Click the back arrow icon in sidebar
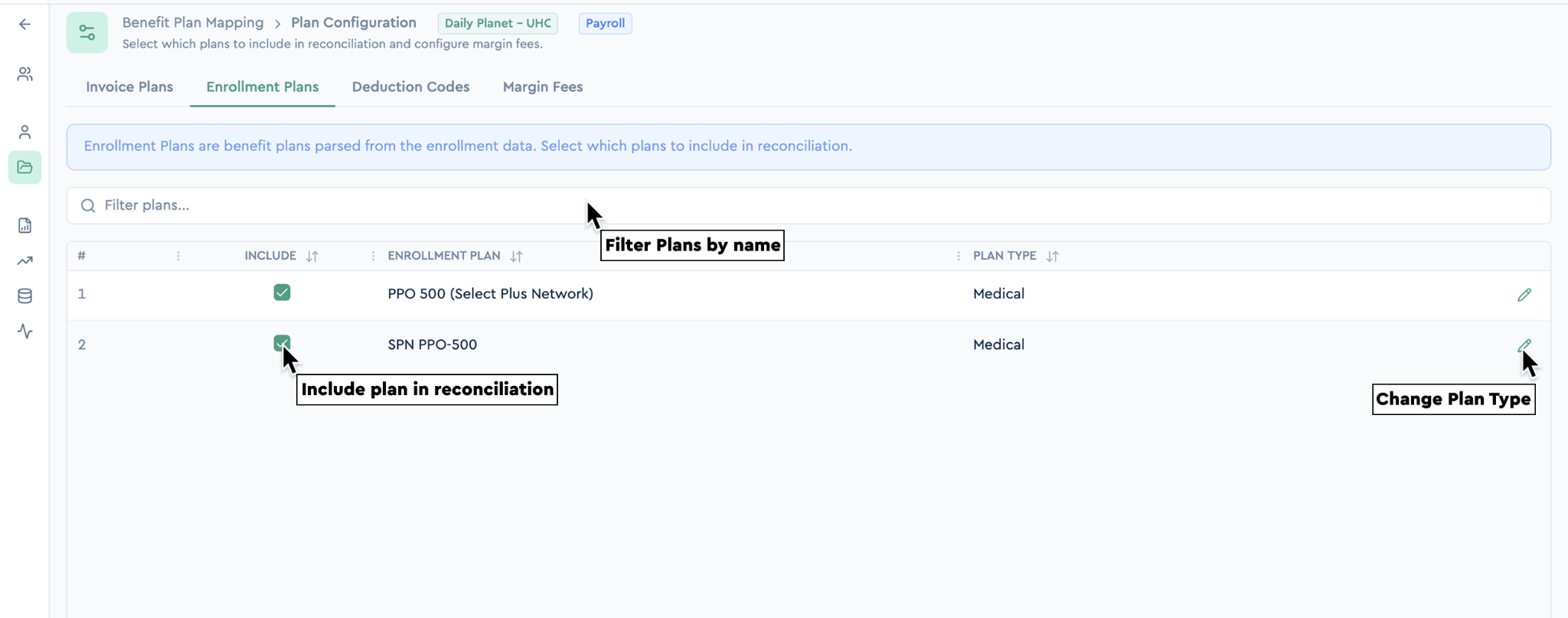 [x=24, y=25]
